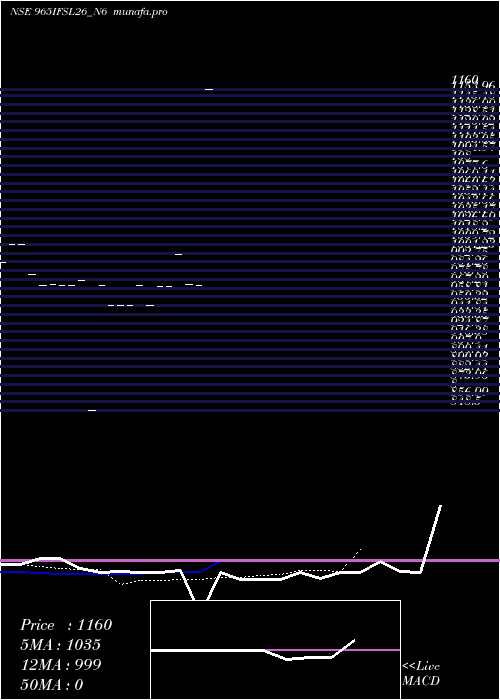Click the 1160 top price axis label
Image resolution: width=500 pixels, height=700 pixels.
click(465, 80)
